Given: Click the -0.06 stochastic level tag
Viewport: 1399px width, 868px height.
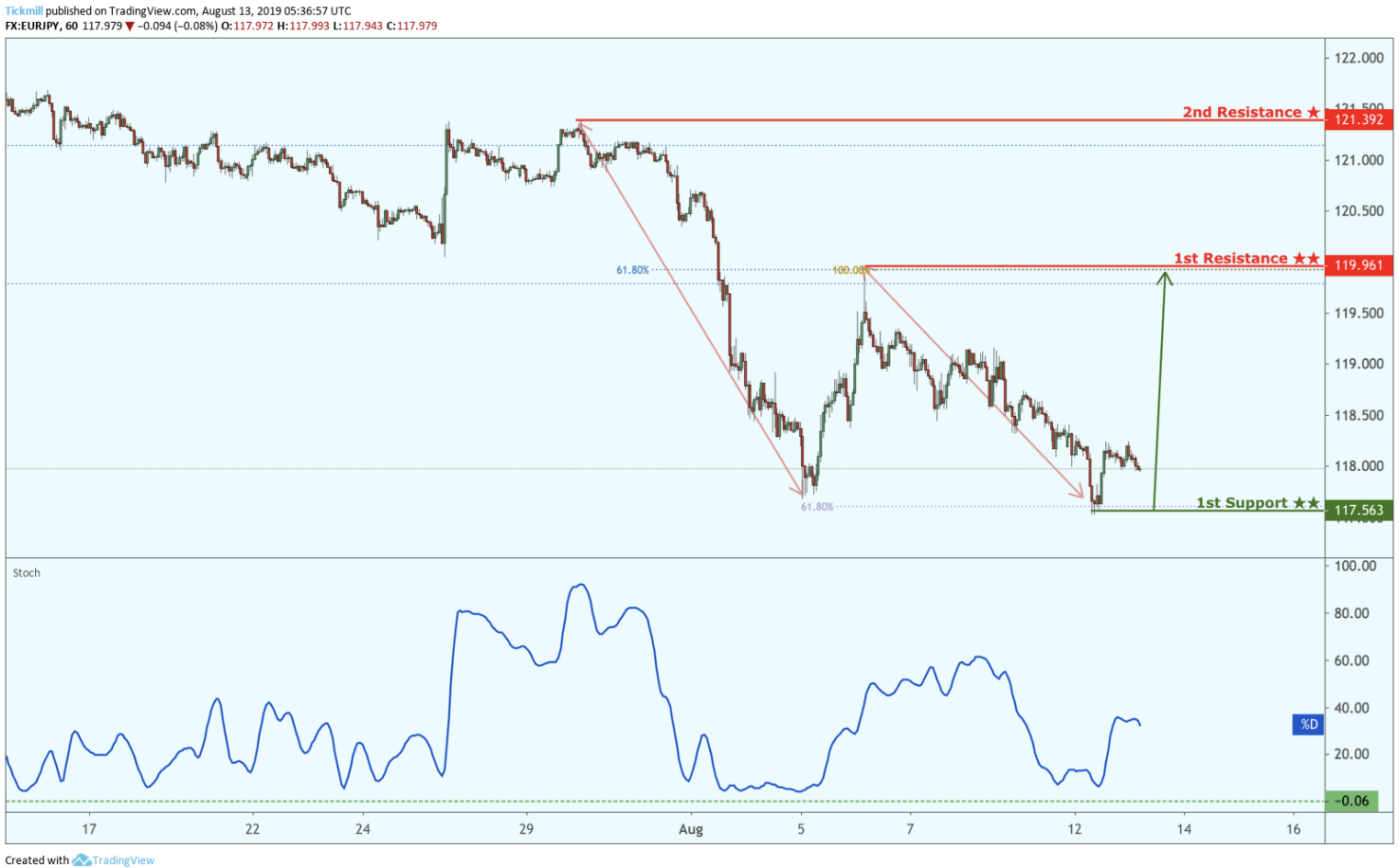Looking at the screenshot, I should point(1352,801).
